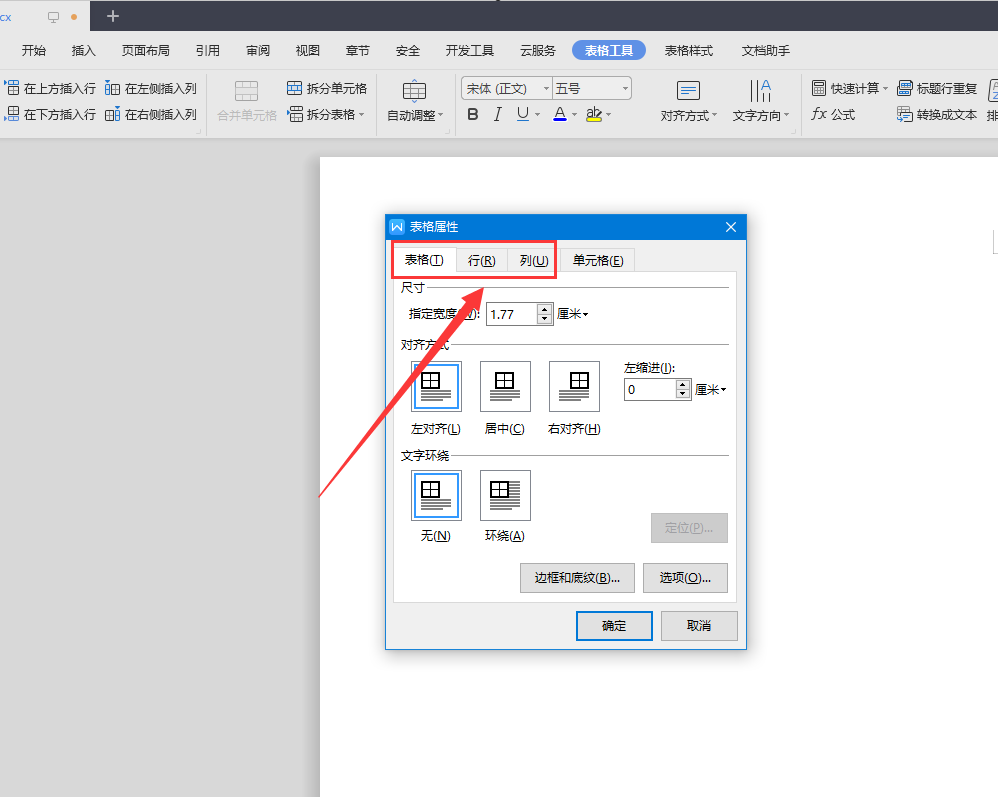Open left indent unit 厘米 dropdown
The height and width of the screenshot is (797, 998).
point(711,389)
